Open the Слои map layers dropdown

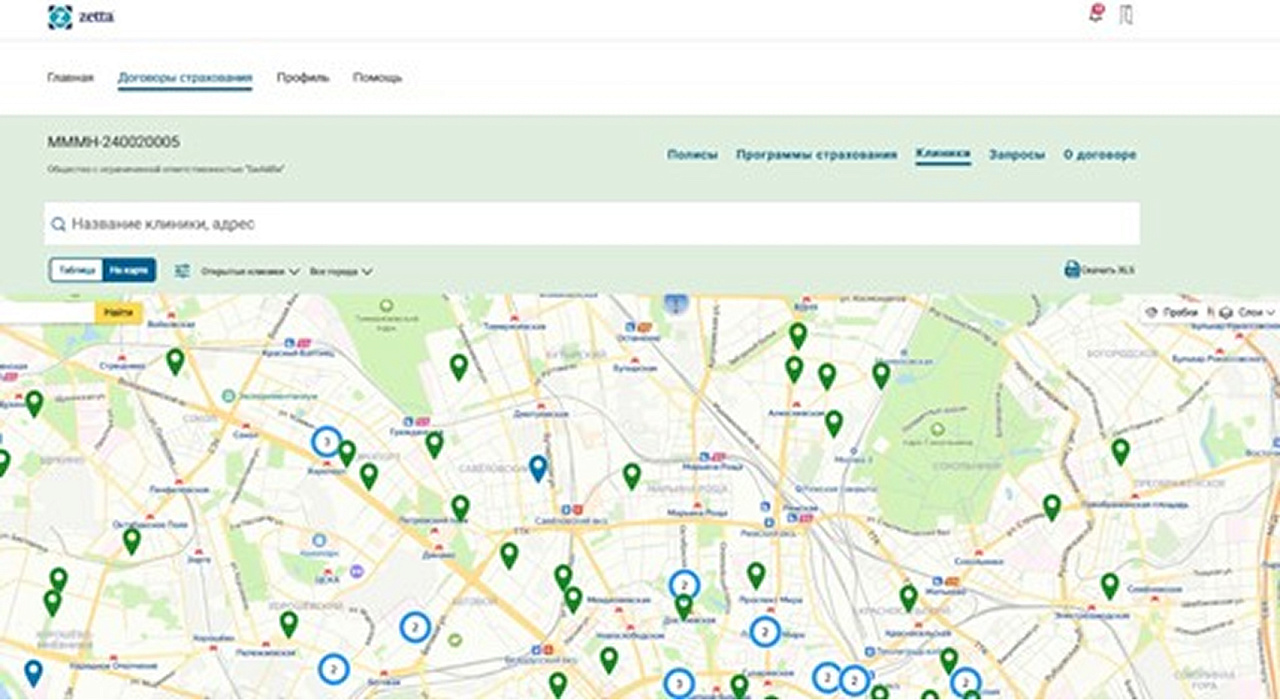pos(1249,312)
